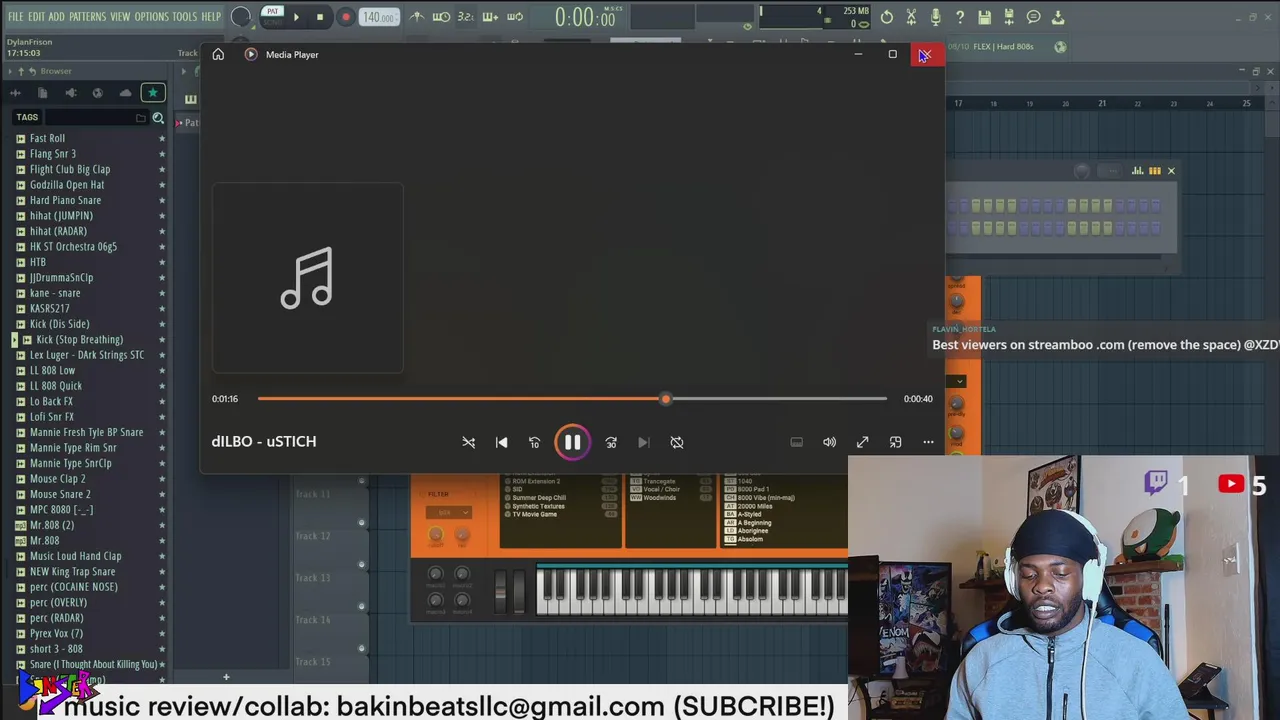Open FL Studio VIEW menu
The image size is (1280, 720).
[x=120, y=17]
